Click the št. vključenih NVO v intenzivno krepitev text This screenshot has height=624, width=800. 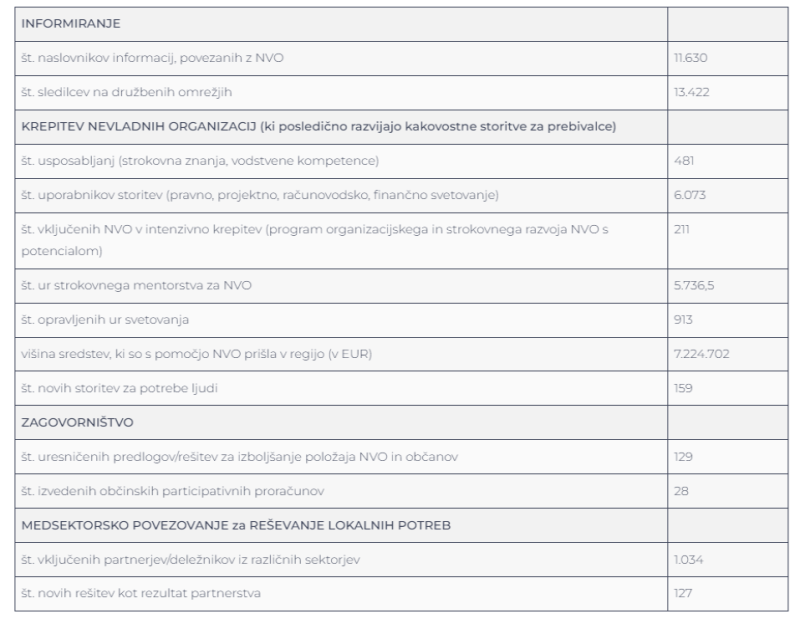(314, 240)
